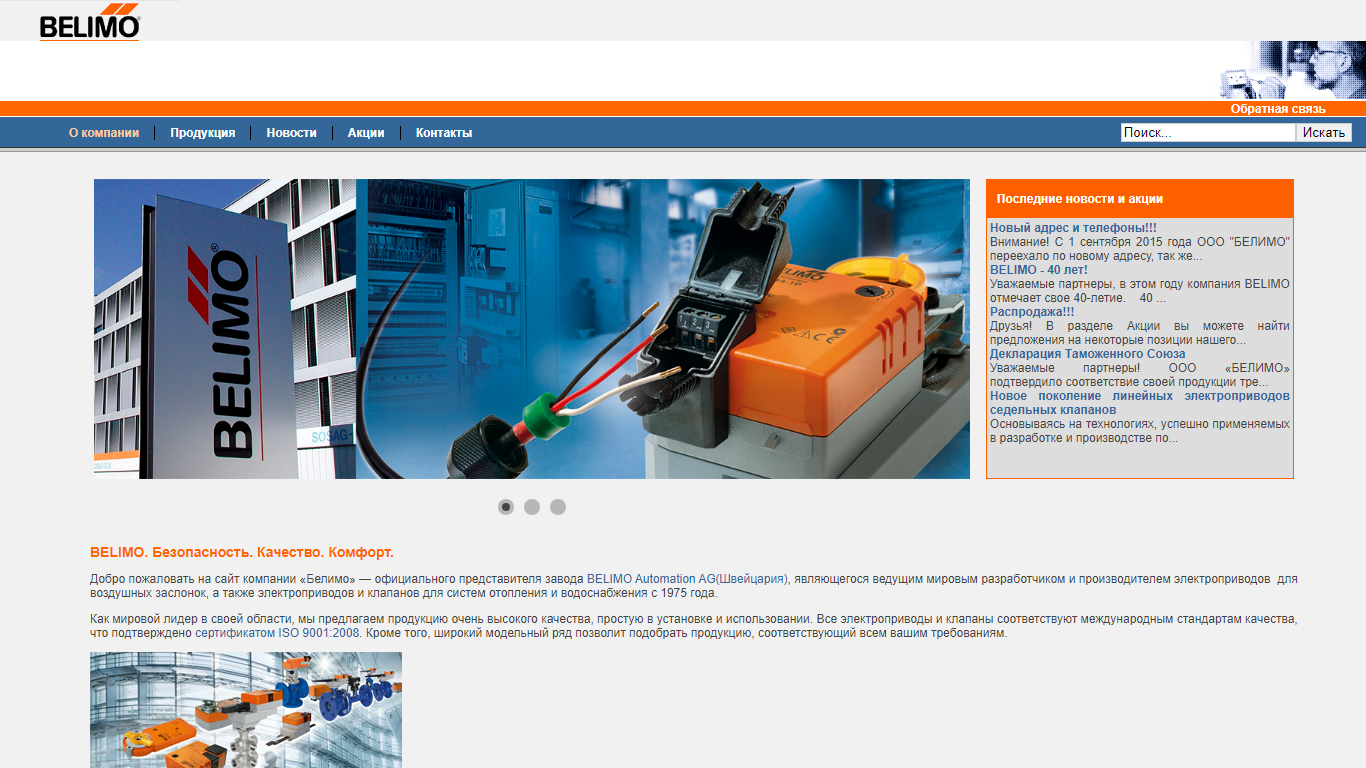Select the first slider dot

506,507
